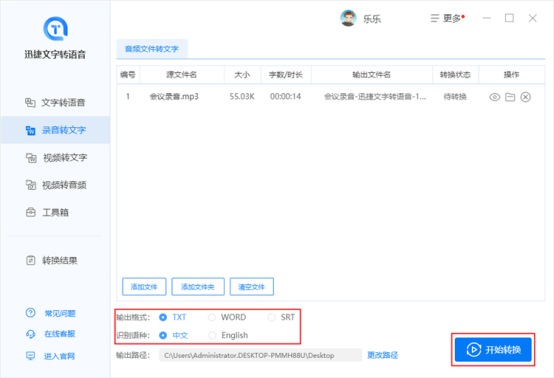Click the 迅捷文字转语音 app logo
This screenshot has width=554, height=378.
[x=55, y=28]
